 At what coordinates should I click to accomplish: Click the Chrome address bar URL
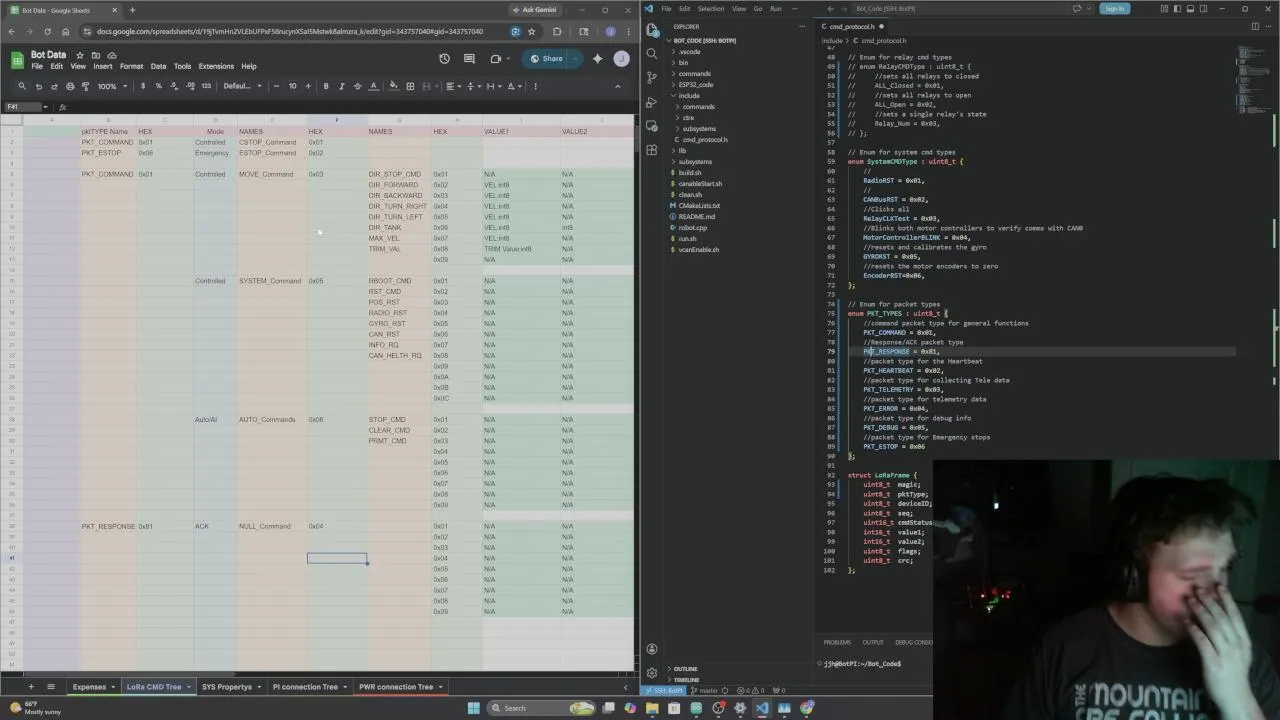(x=290, y=31)
